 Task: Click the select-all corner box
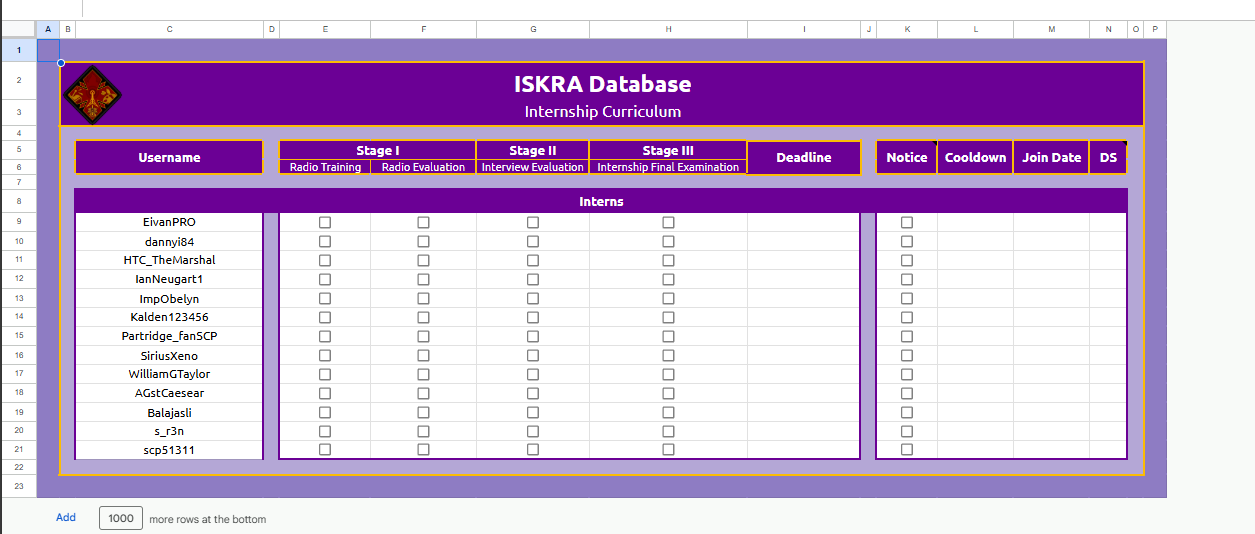18,30
